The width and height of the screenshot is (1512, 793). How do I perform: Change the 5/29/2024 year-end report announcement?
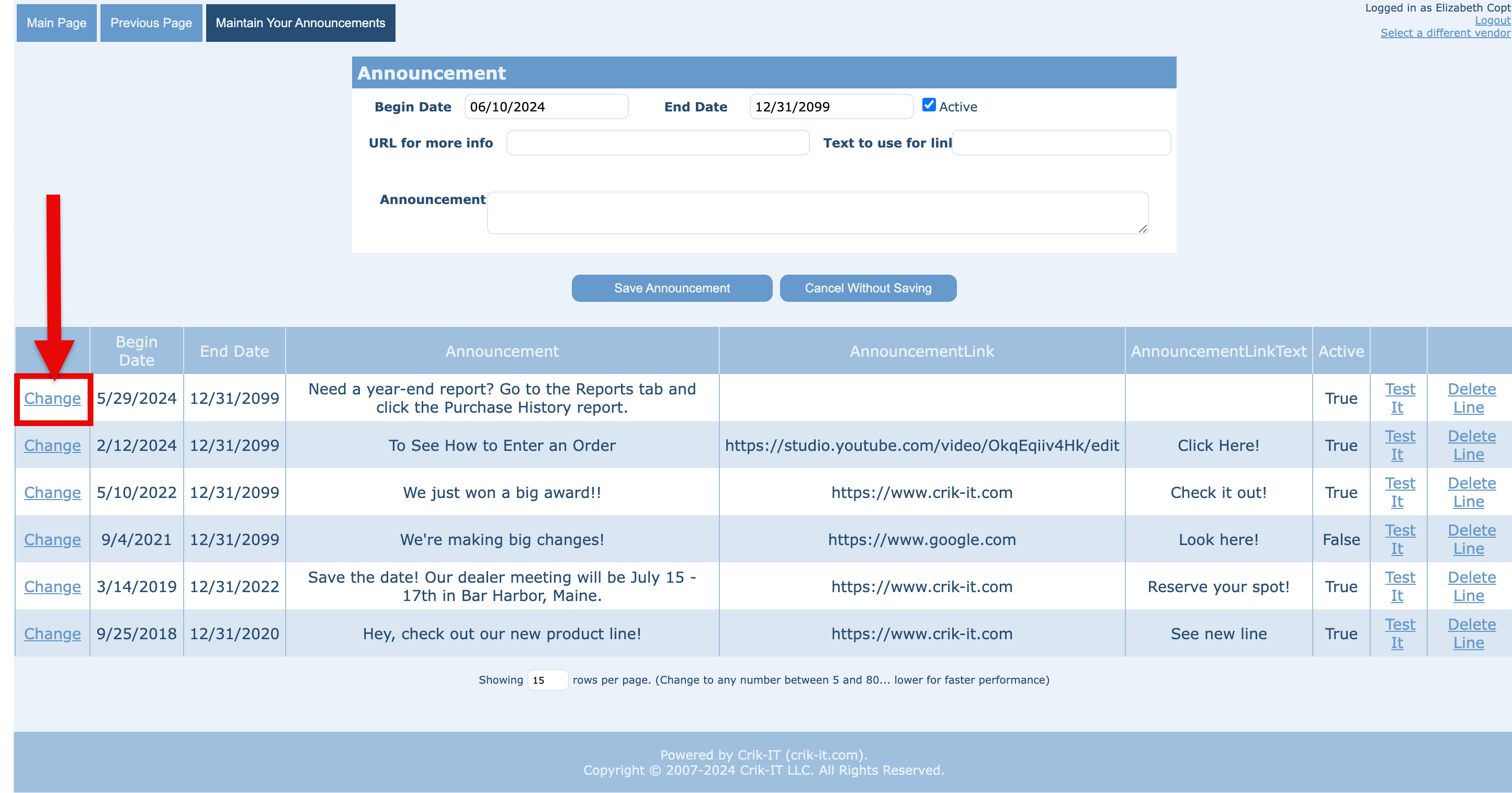point(52,399)
